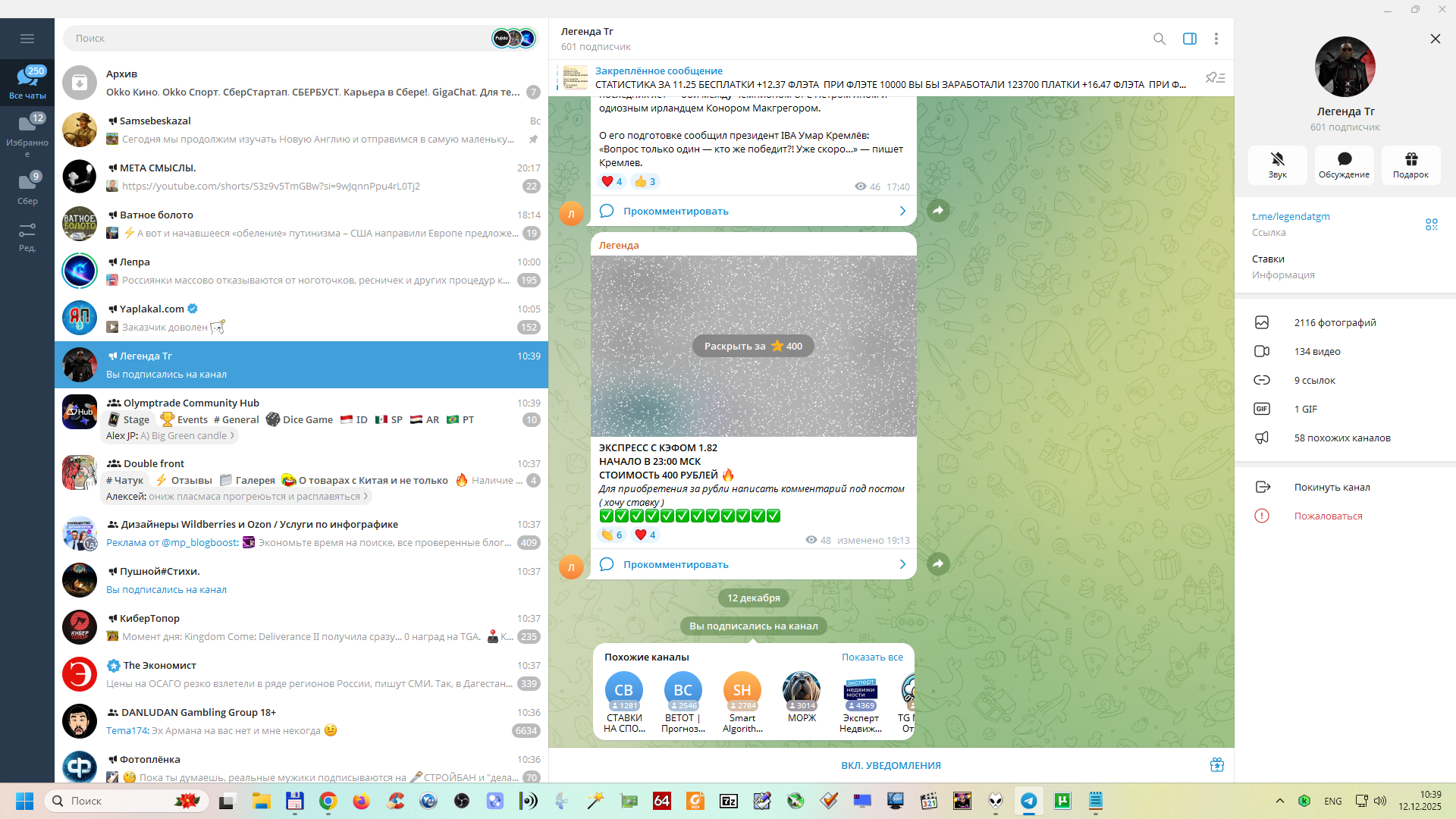Switch to the Избранное folder tab
The image size is (1456, 819).
point(27,133)
